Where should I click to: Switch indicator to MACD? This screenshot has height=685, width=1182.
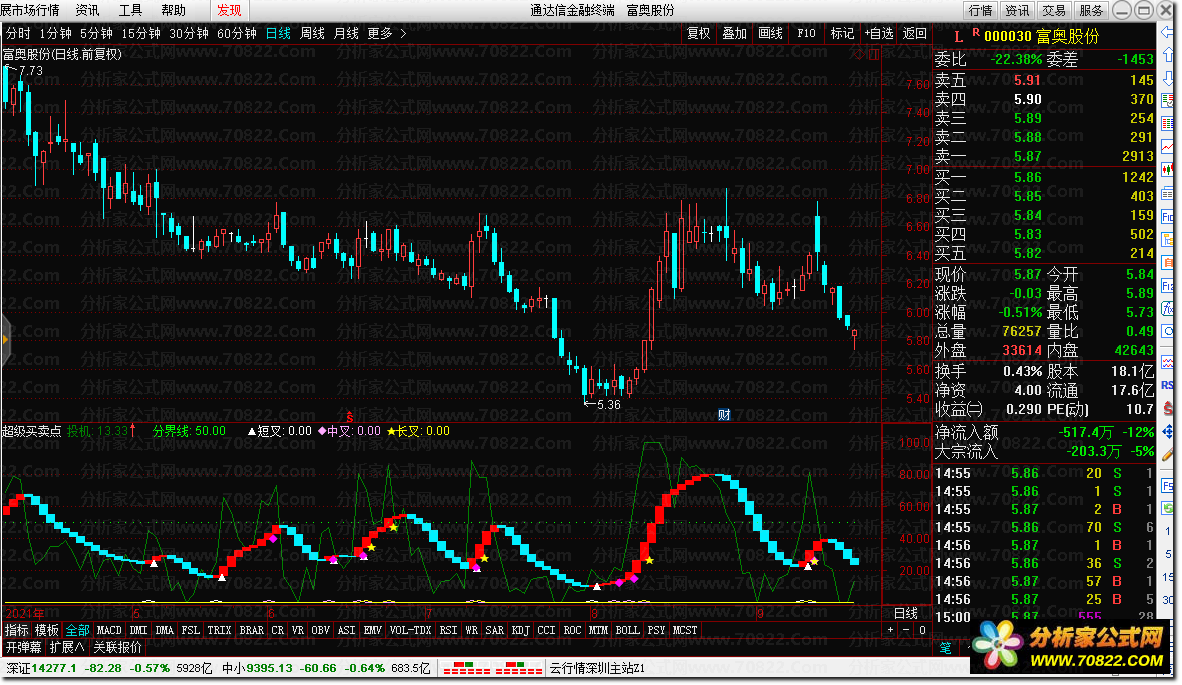[x=109, y=630]
